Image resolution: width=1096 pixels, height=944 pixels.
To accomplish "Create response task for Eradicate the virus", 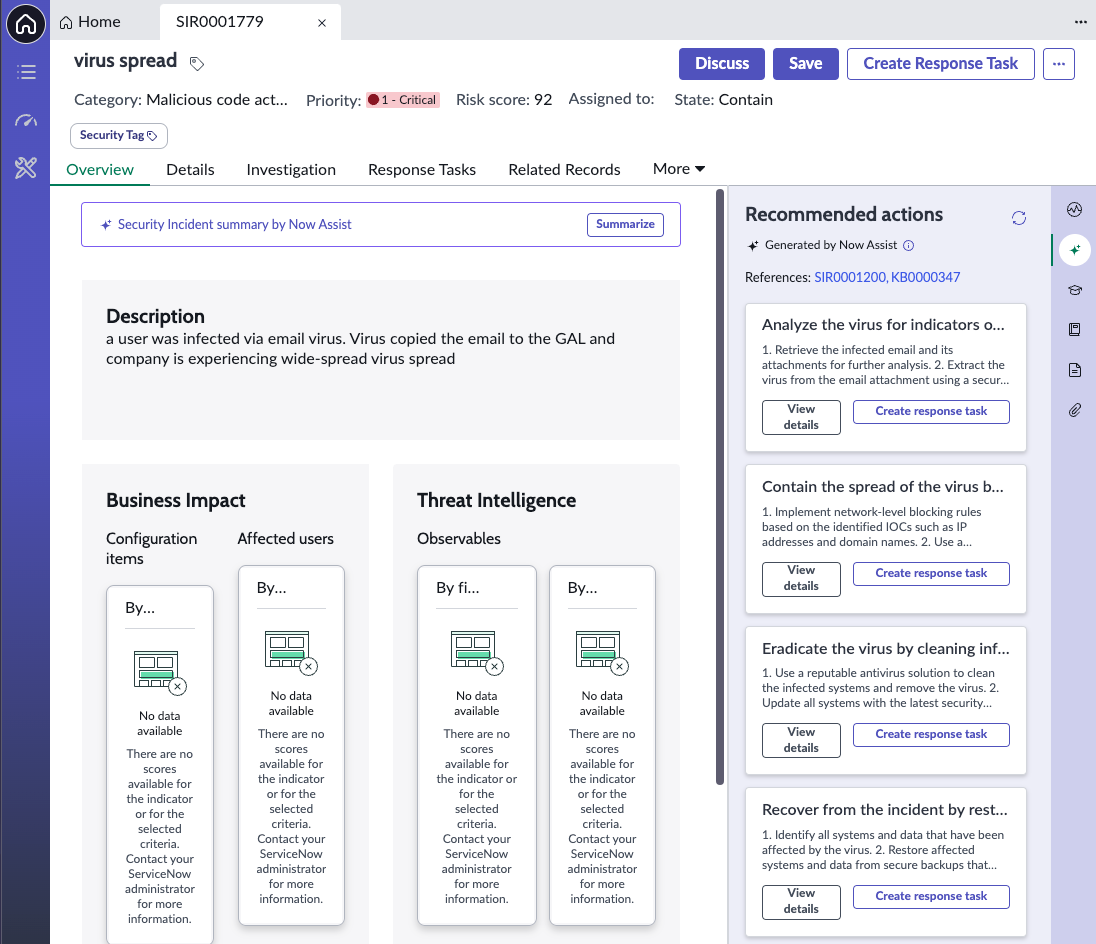I will tap(931, 734).
